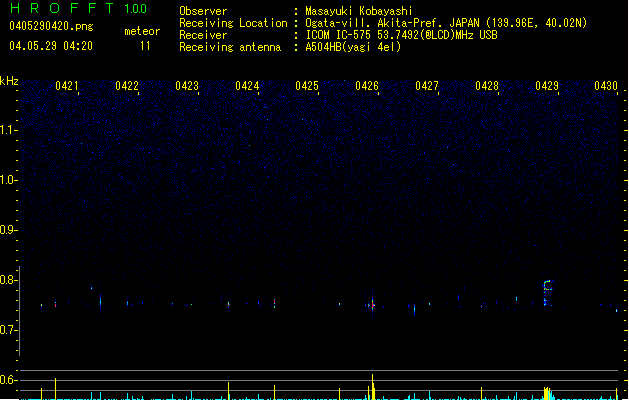
Task: Click the meteor count value 11
Action: 146,46
